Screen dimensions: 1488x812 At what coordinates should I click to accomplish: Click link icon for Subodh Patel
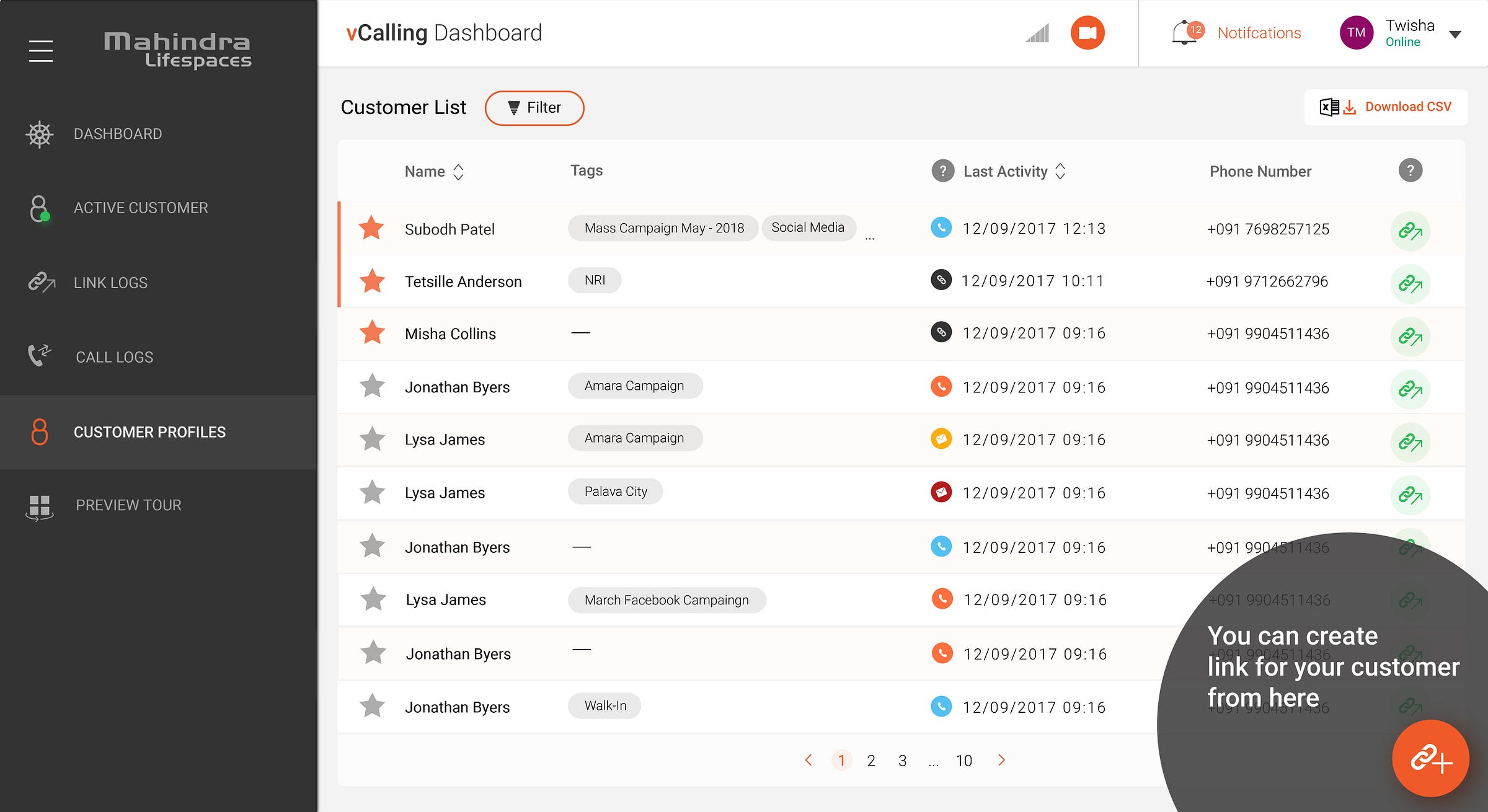[1410, 231]
